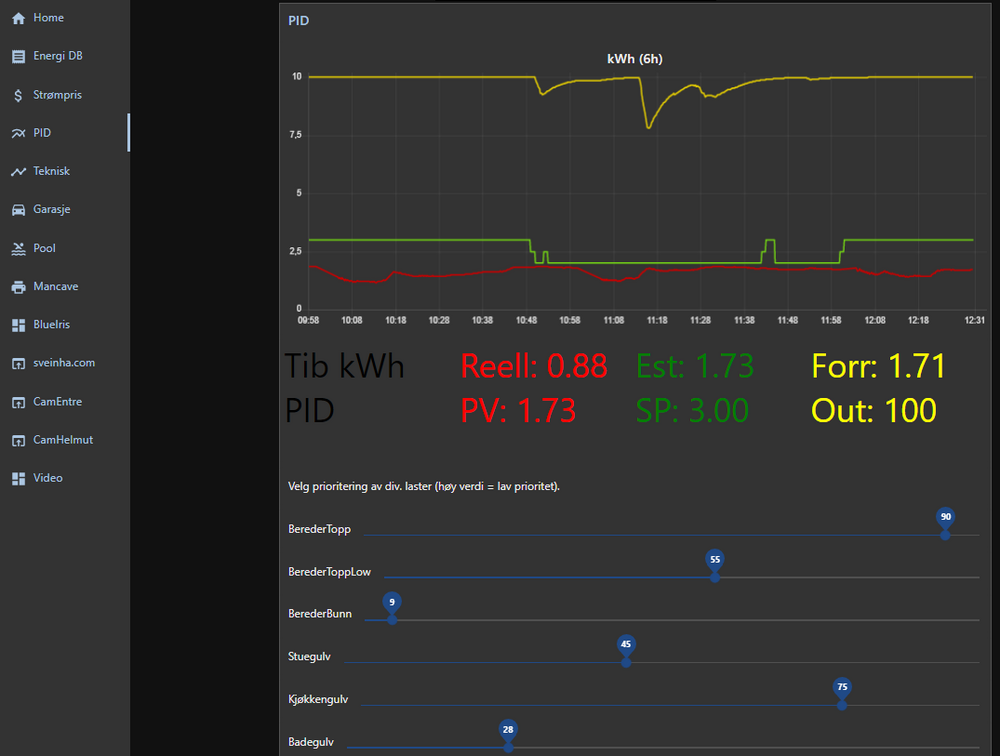Open the Pool swimming icon
Viewport: 1000px width, 756px height.
point(18,248)
